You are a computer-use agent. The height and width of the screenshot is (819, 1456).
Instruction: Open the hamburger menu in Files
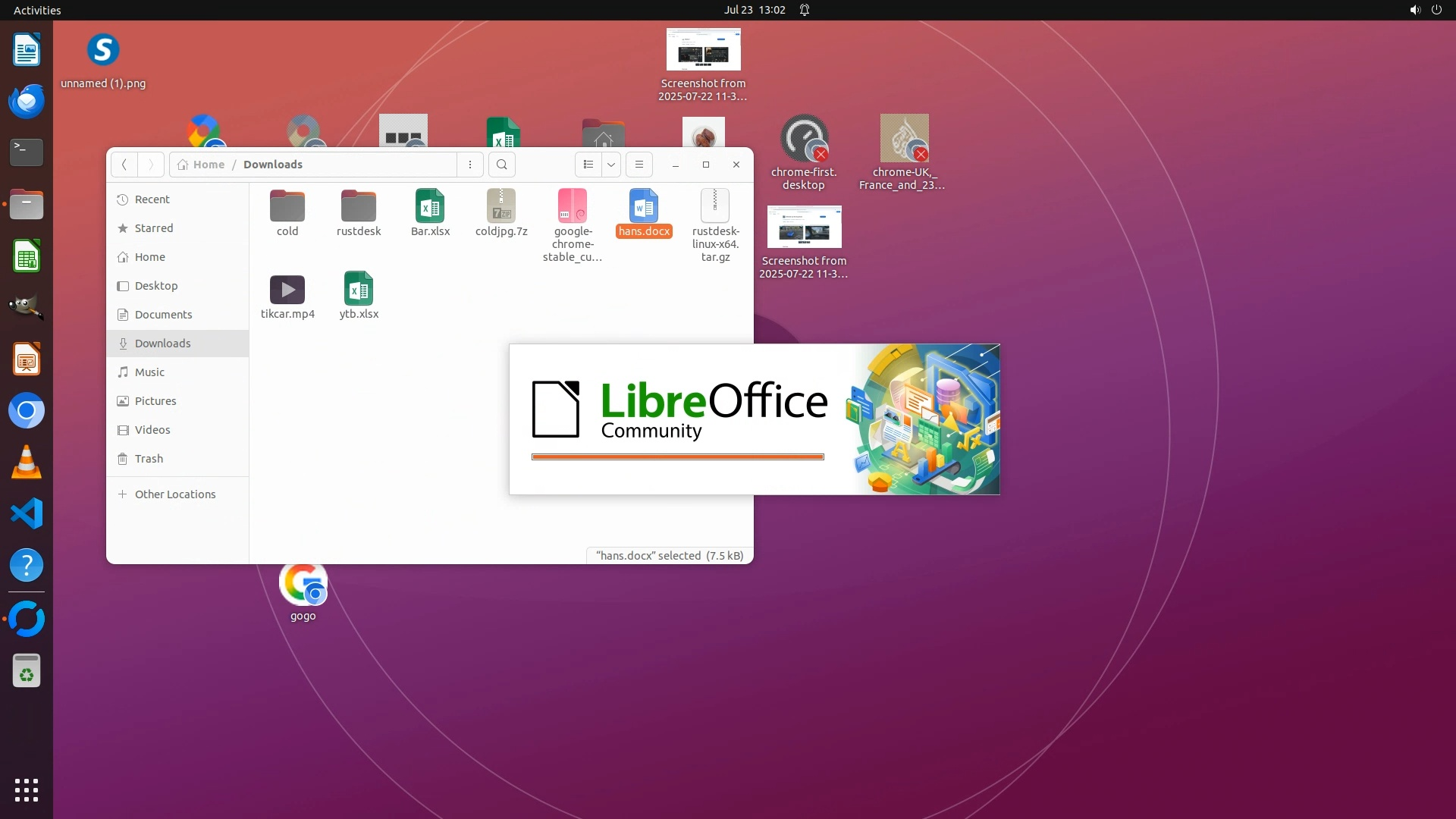coord(639,165)
